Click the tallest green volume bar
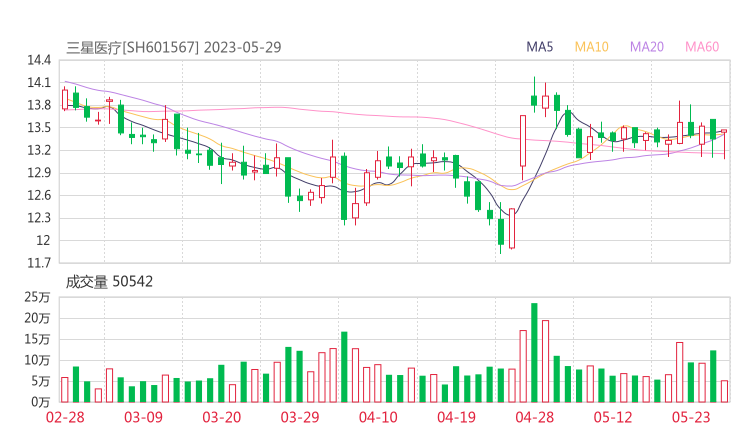 coord(534,353)
